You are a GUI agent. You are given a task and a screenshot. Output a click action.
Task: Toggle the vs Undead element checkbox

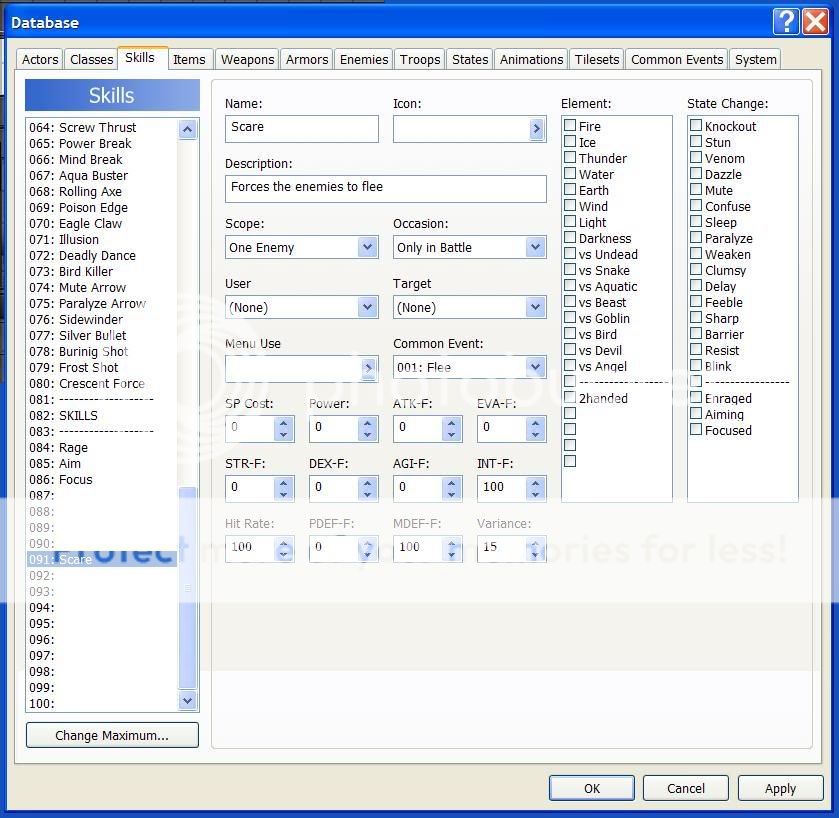(570, 254)
